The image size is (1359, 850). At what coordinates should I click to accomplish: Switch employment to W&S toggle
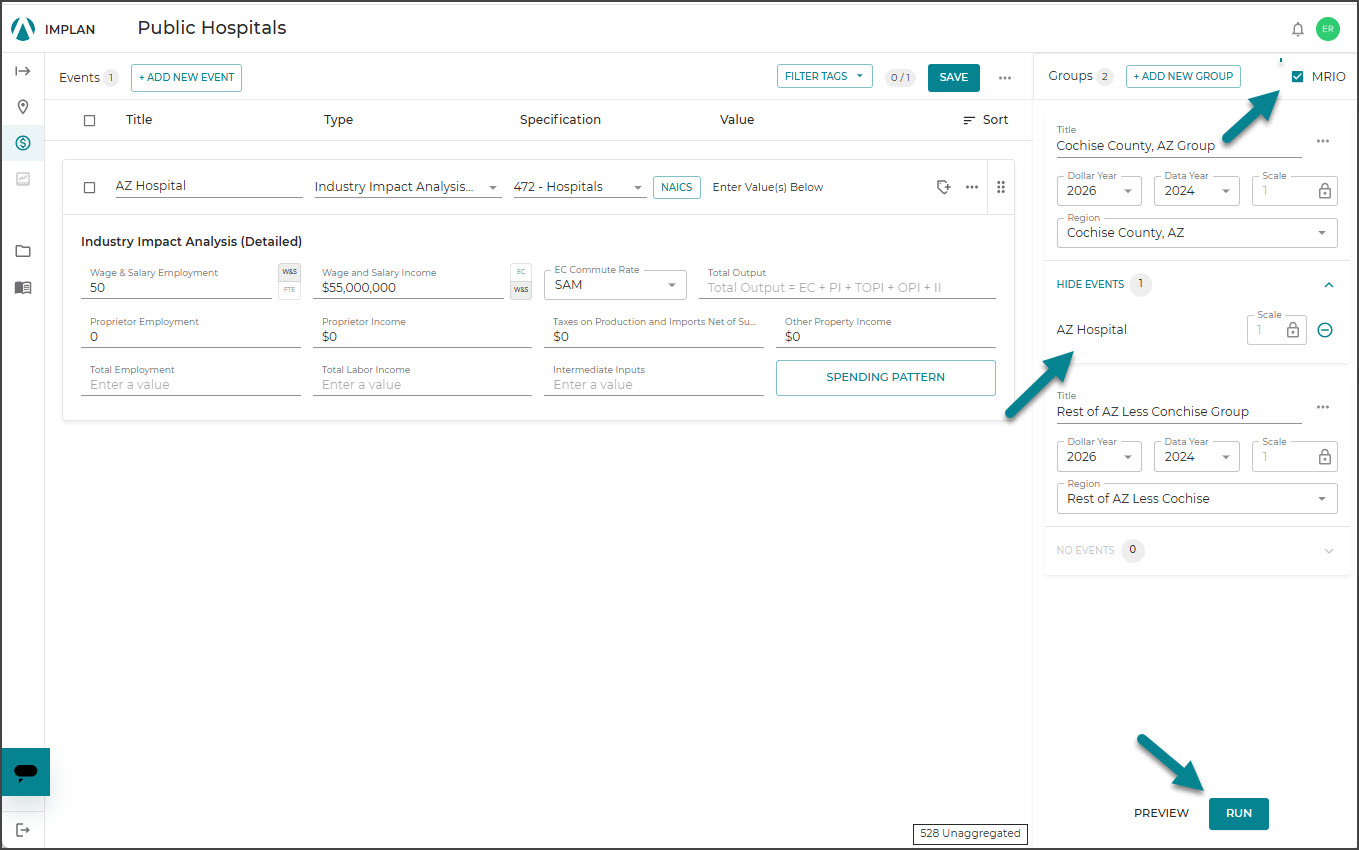pos(289,272)
